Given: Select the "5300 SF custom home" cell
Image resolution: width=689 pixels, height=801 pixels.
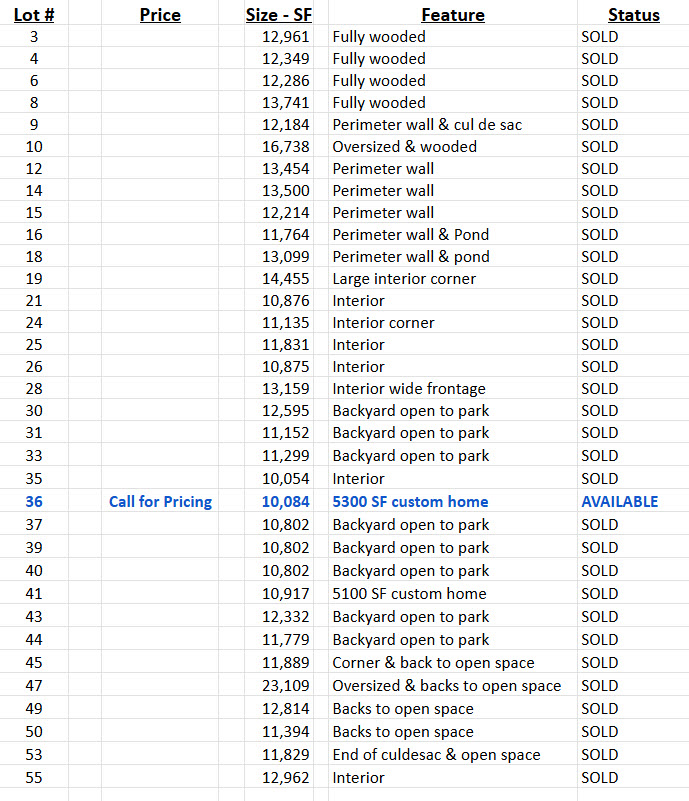Looking at the screenshot, I should 410,502.
